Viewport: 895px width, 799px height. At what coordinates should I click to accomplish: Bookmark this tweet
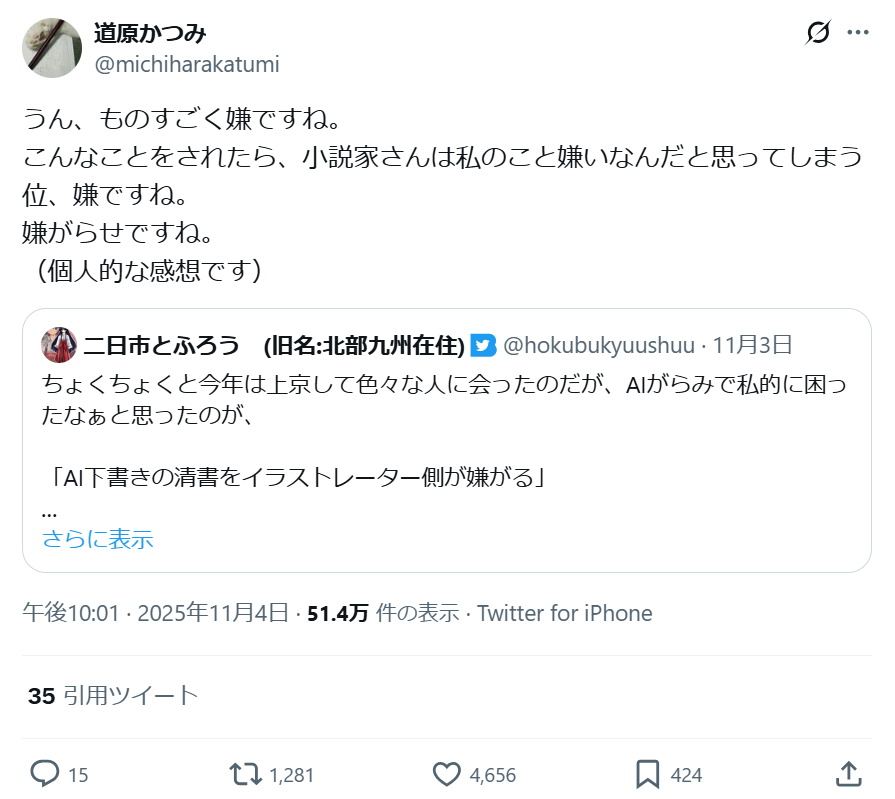647,773
